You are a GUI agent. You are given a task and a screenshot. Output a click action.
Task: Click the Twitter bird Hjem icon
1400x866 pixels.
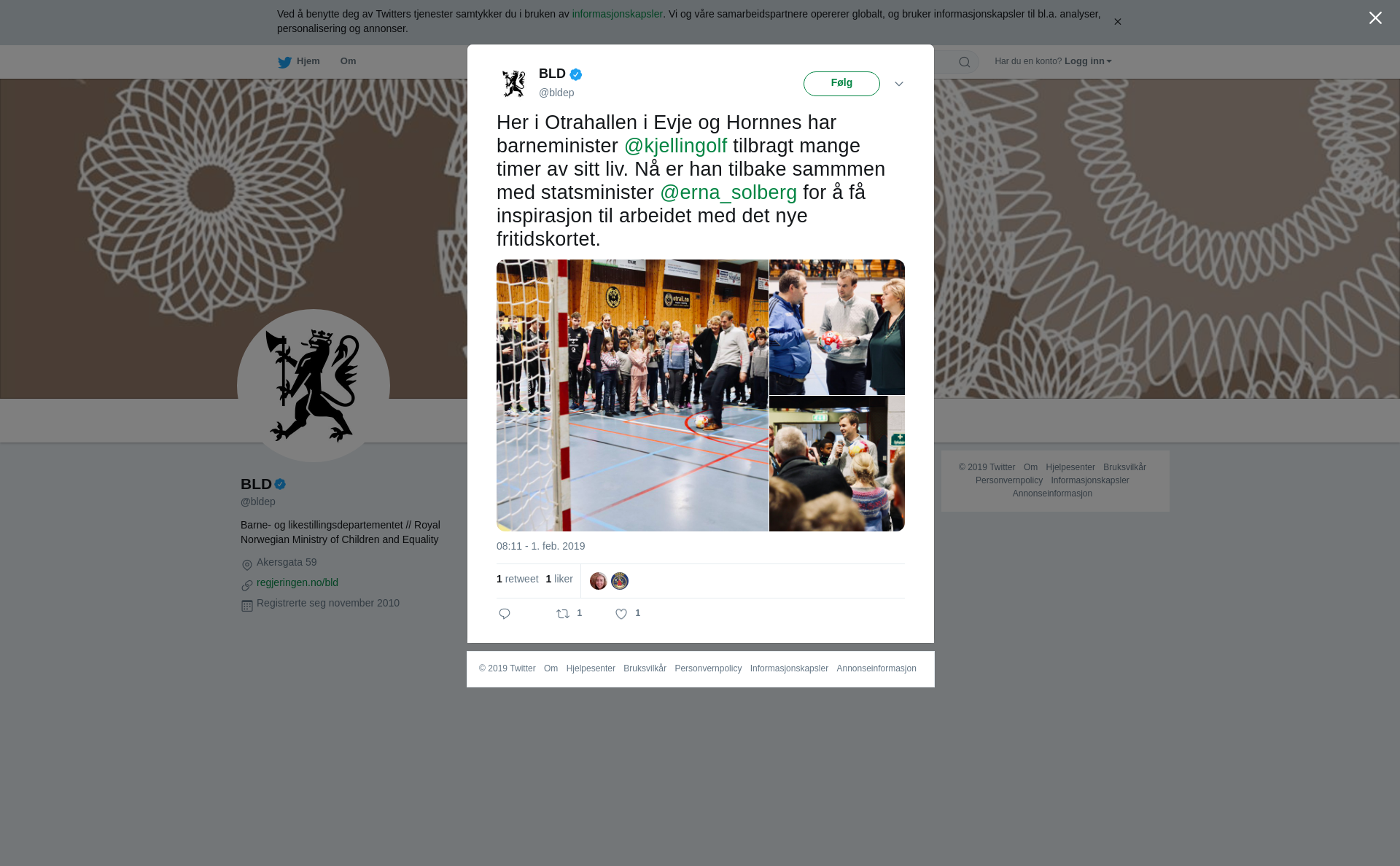pos(284,62)
